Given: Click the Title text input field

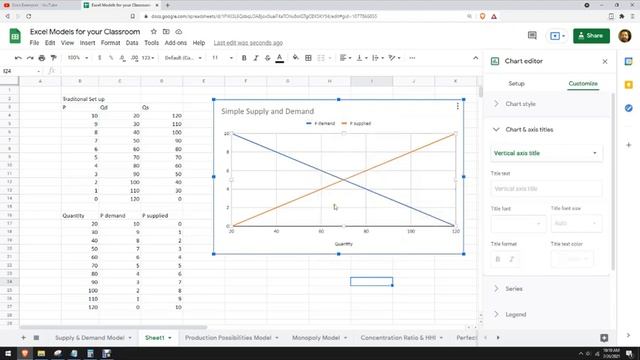Looking at the screenshot, I should click(x=546, y=189).
